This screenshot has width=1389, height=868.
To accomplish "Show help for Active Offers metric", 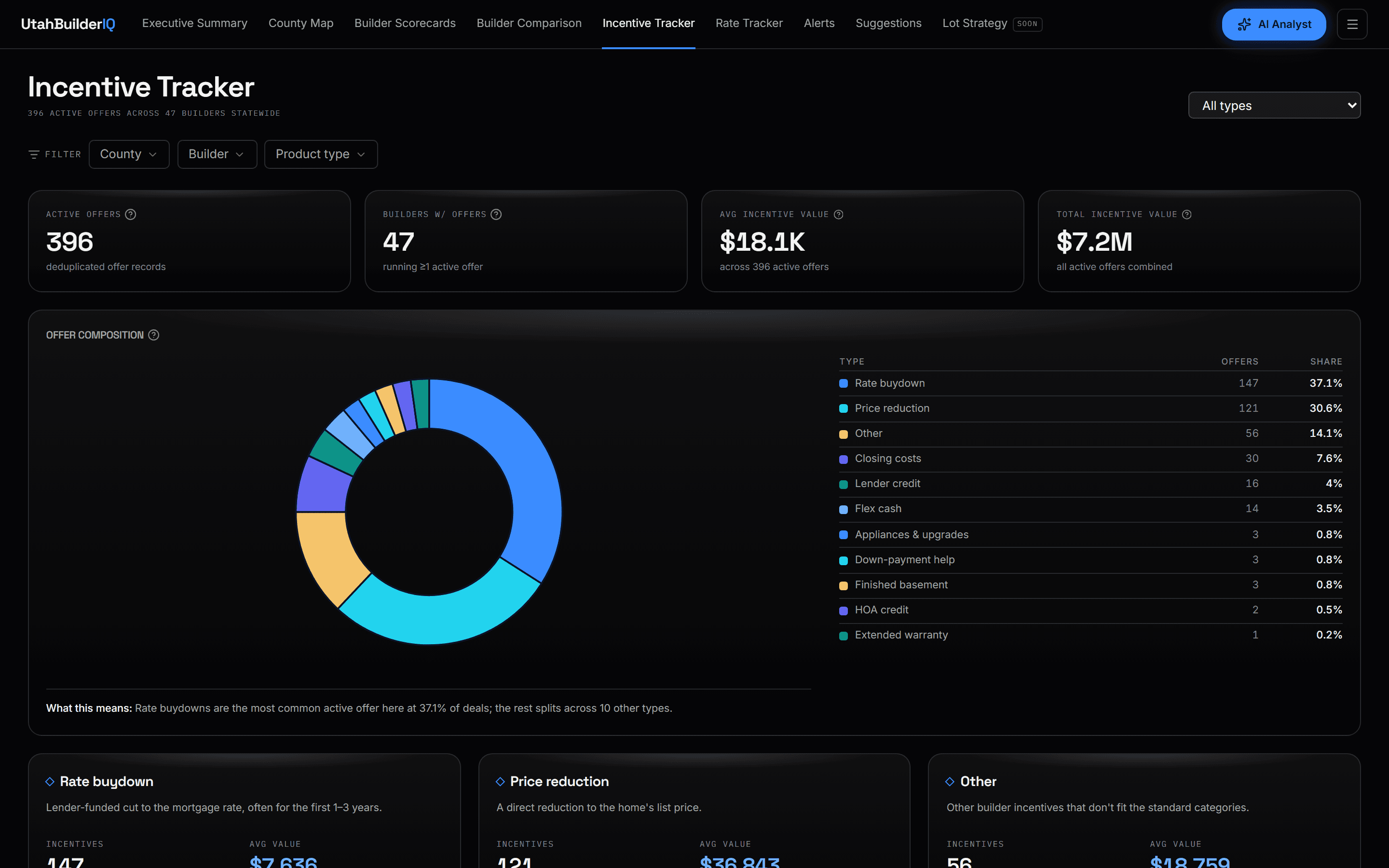I will click(x=131, y=214).
